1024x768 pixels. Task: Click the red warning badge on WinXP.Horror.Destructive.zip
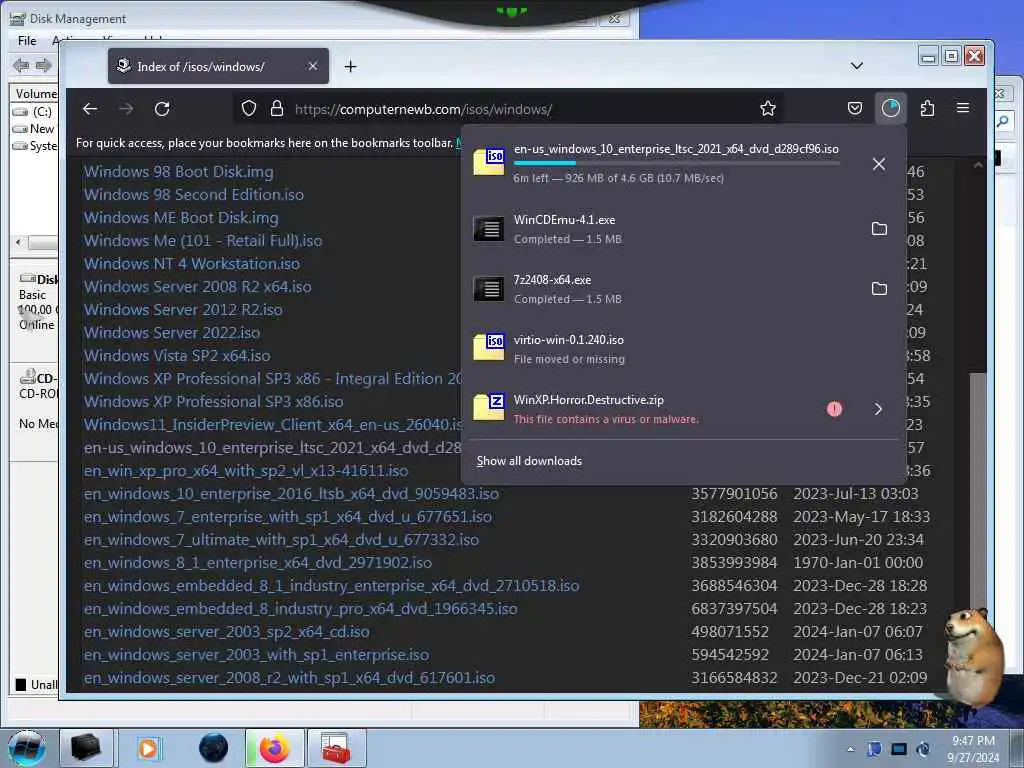point(834,409)
